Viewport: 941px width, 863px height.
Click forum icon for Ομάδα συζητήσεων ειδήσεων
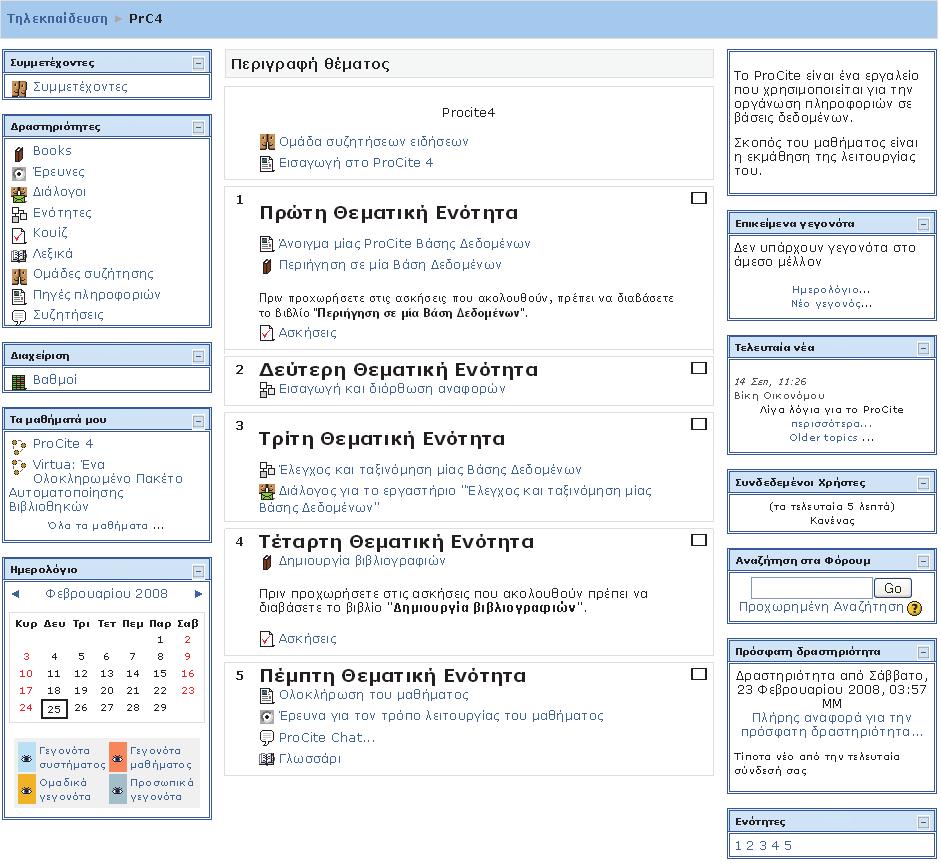pos(267,142)
